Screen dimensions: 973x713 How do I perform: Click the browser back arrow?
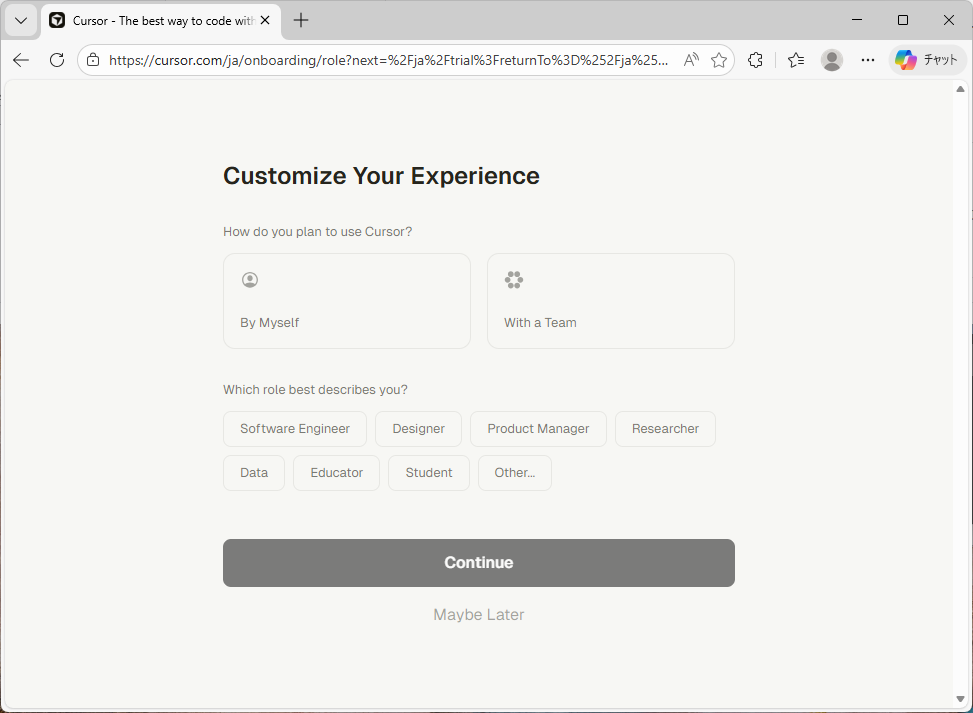click(x=21, y=60)
